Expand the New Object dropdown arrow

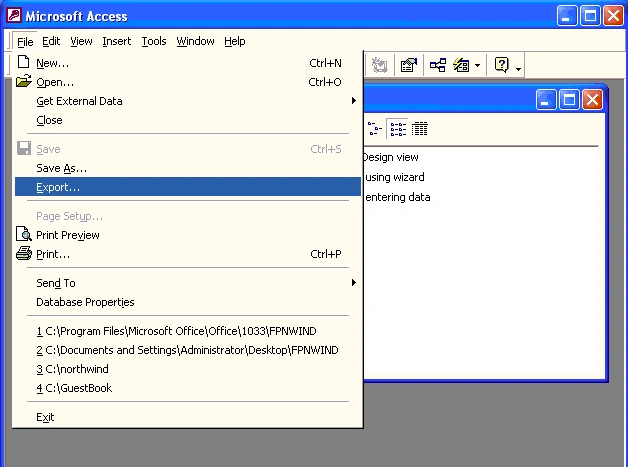coord(477,65)
